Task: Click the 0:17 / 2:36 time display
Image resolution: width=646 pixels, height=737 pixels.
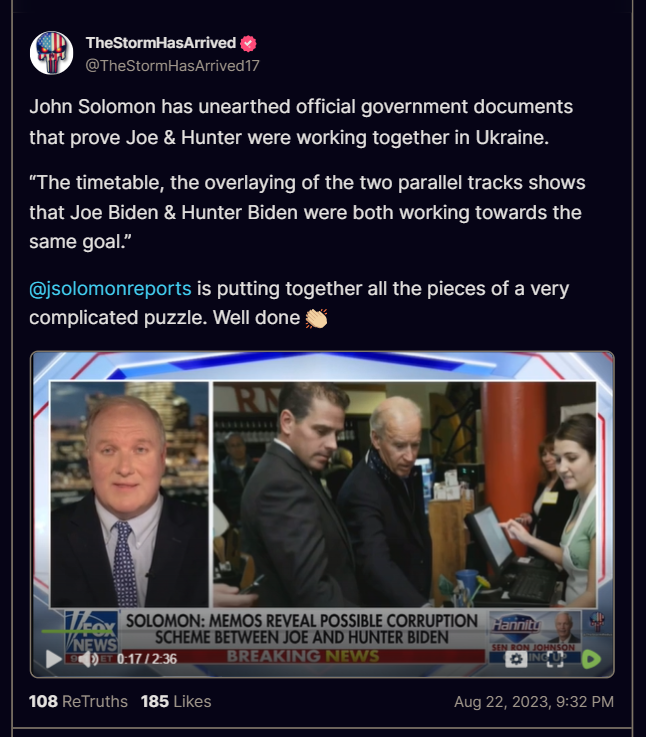Action: (147, 659)
